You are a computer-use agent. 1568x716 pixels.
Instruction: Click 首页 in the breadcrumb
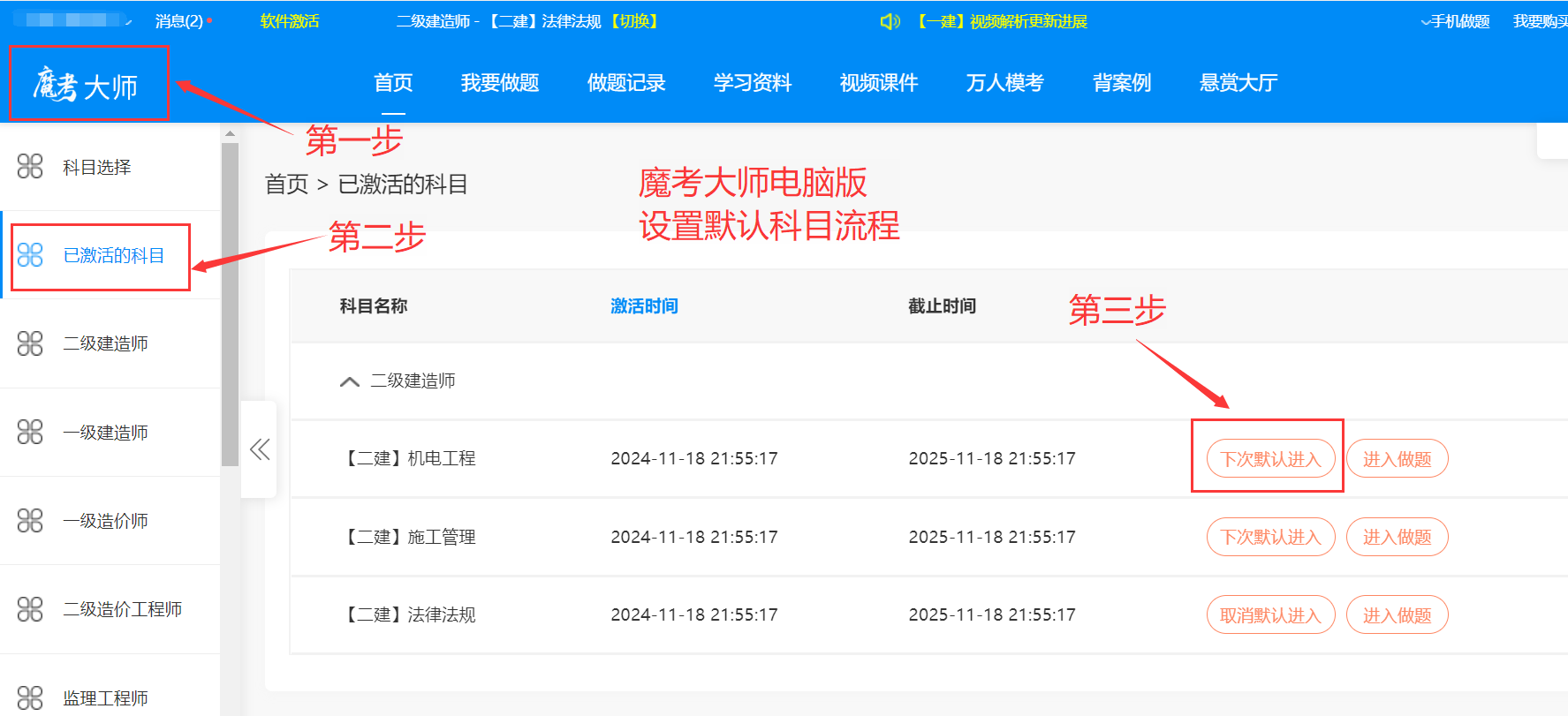coord(287,185)
